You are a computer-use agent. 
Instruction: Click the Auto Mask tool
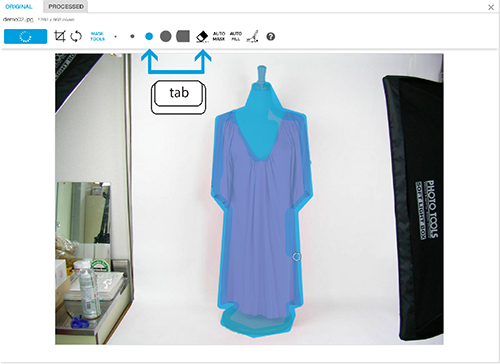(x=219, y=36)
